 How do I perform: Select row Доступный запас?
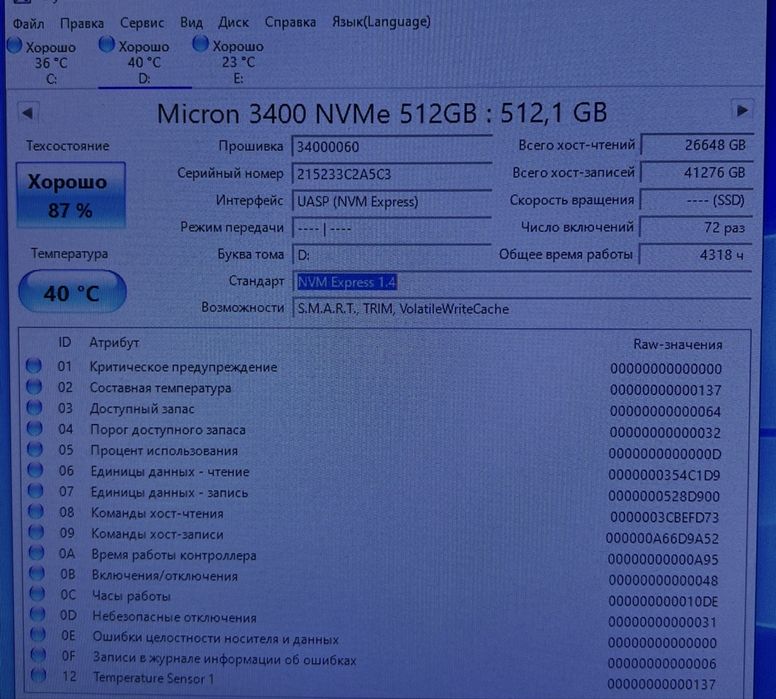[x=374, y=410]
